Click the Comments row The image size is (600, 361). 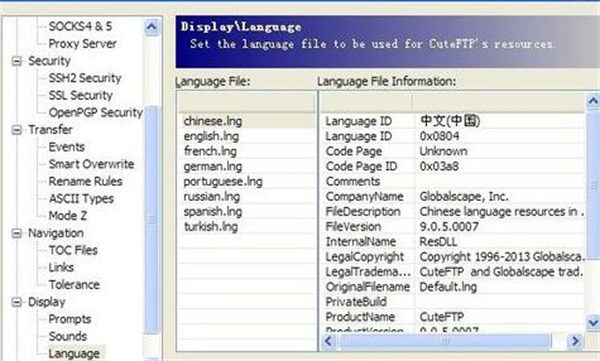[x=453, y=181]
